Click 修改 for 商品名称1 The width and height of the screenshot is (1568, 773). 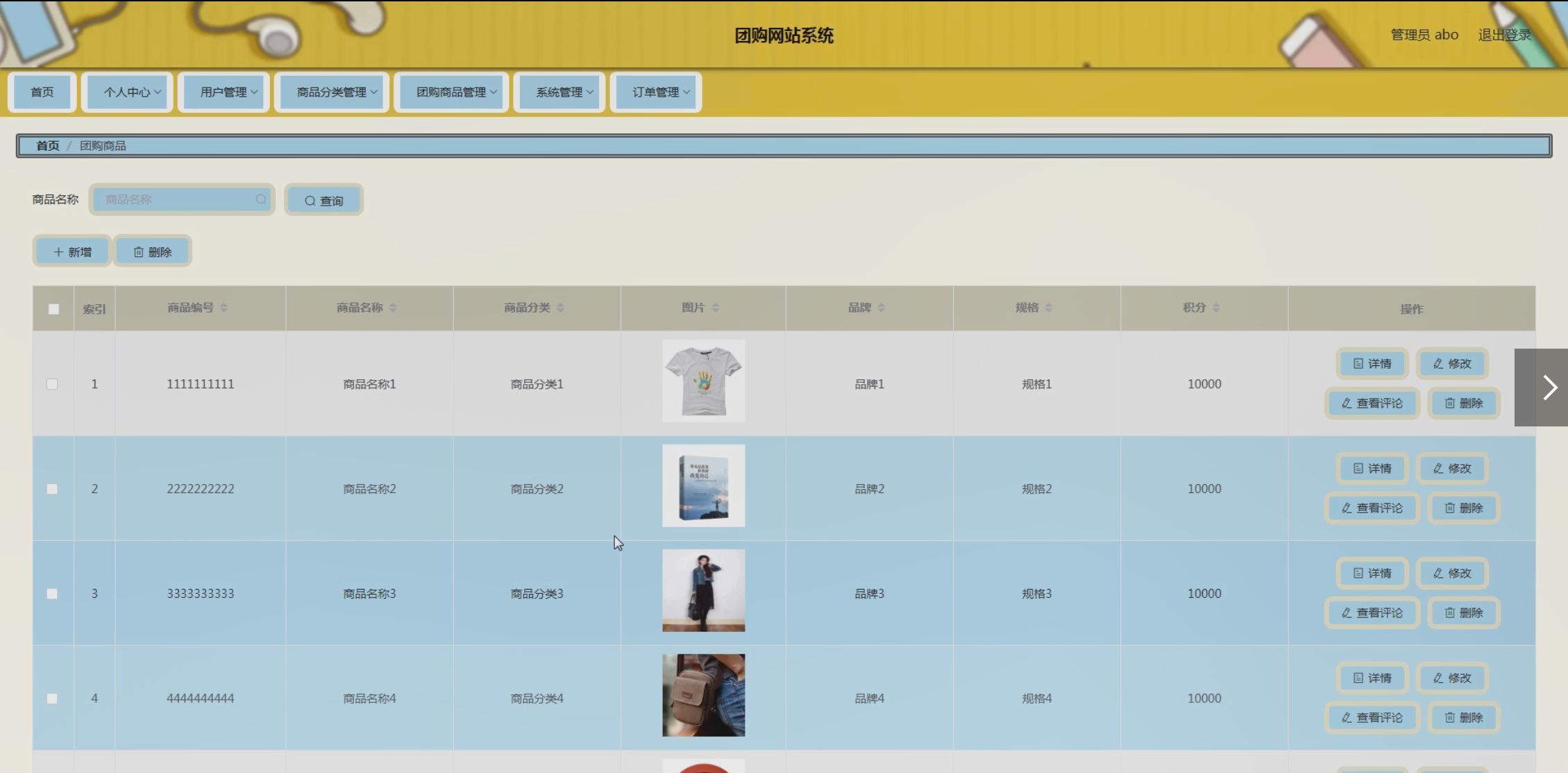1452,363
